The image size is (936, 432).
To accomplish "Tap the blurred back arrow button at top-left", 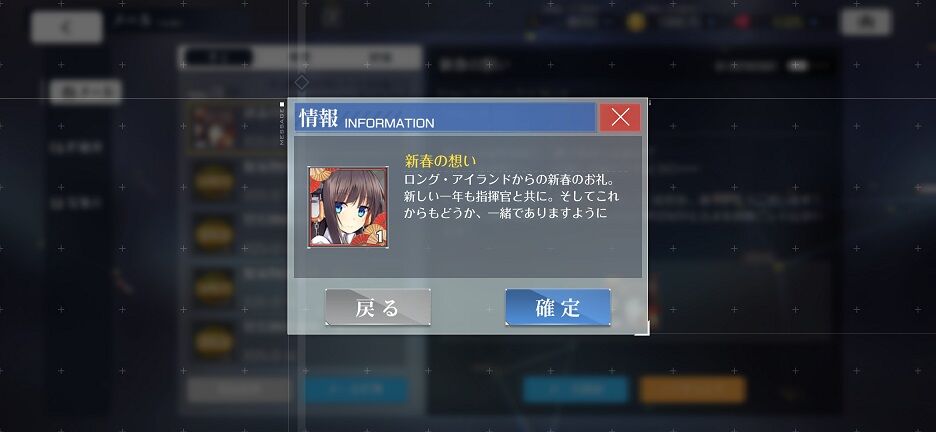I will pyautogui.click(x=67, y=27).
